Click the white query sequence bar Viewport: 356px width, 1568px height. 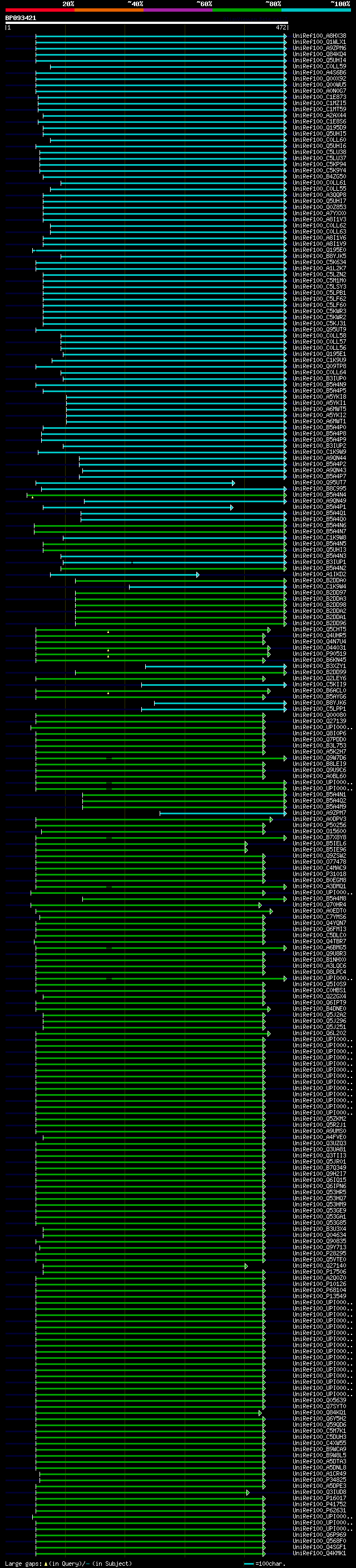tap(147, 22)
